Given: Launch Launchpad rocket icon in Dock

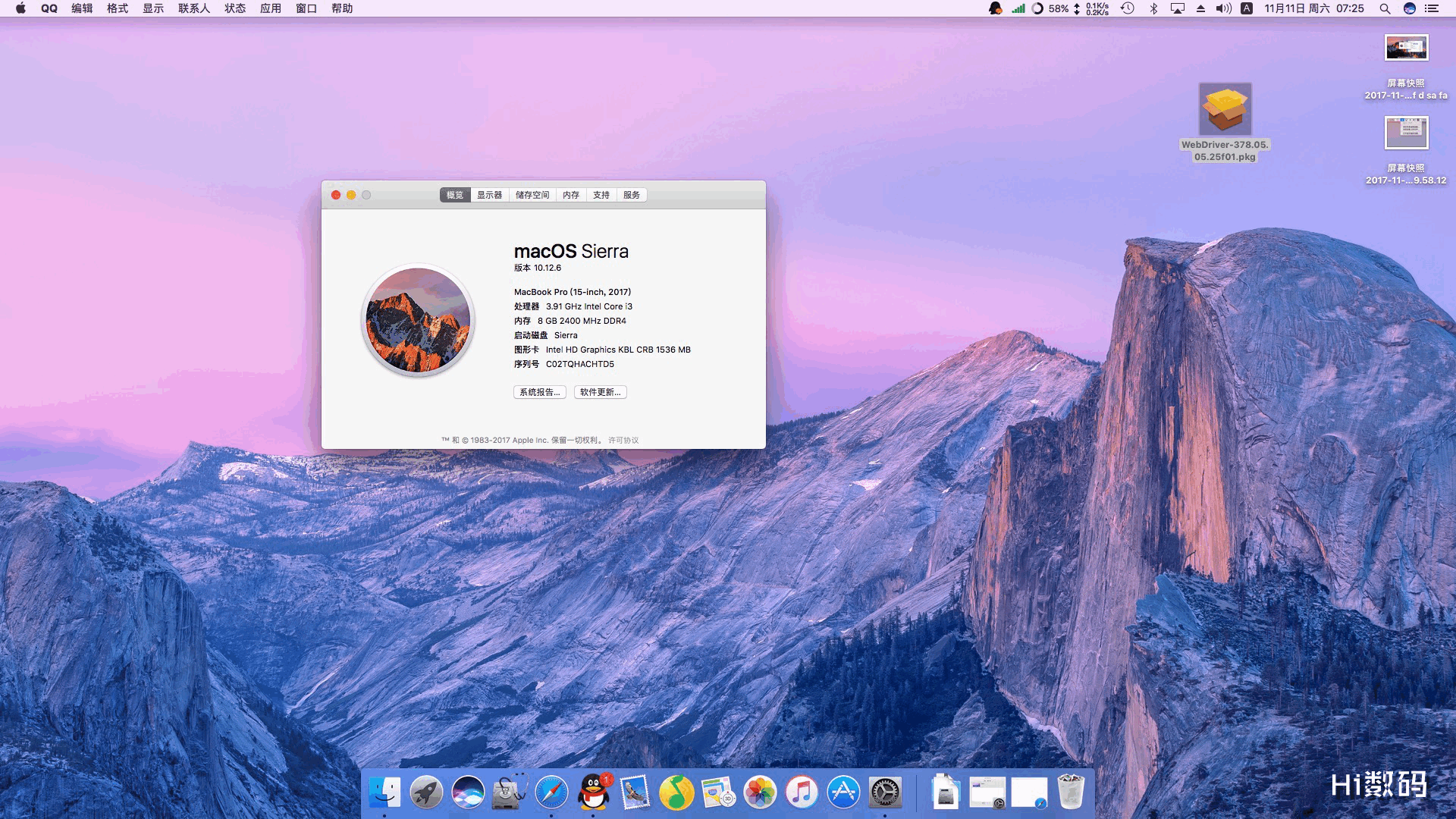Looking at the screenshot, I should 426,792.
